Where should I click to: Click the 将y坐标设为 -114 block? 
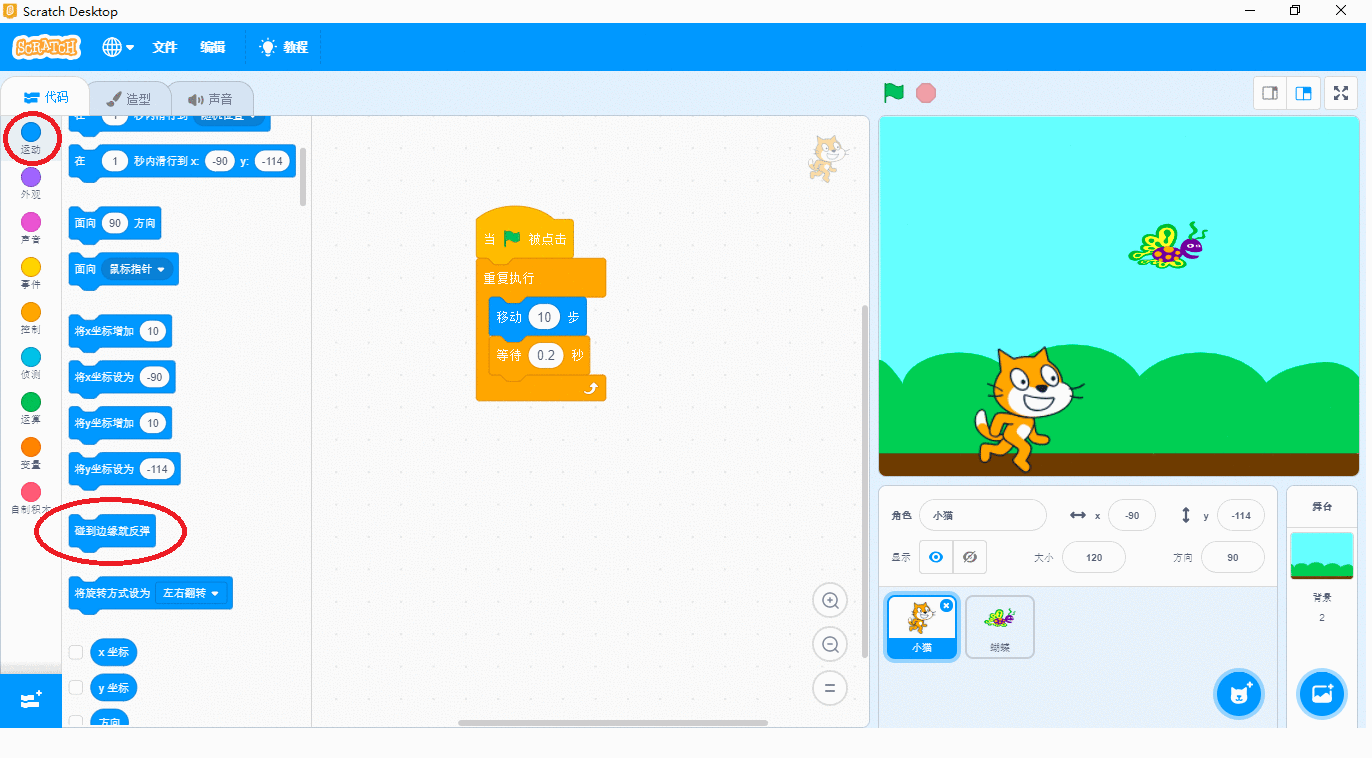point(124,469)
